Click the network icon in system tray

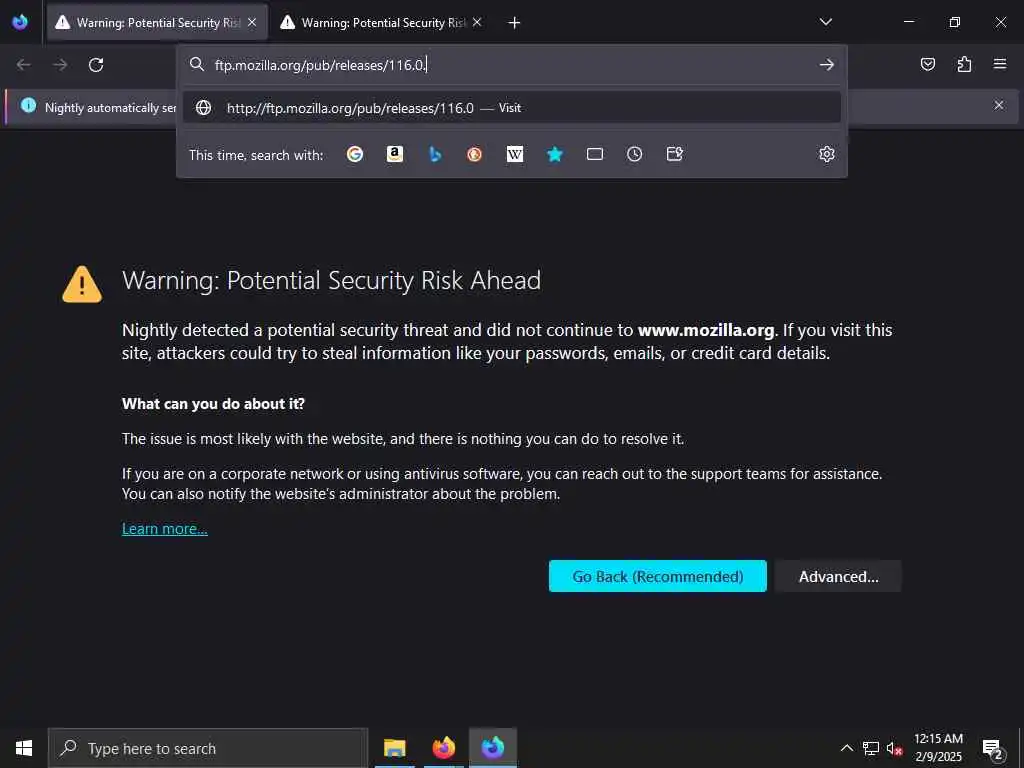click(x=871, y=748)
